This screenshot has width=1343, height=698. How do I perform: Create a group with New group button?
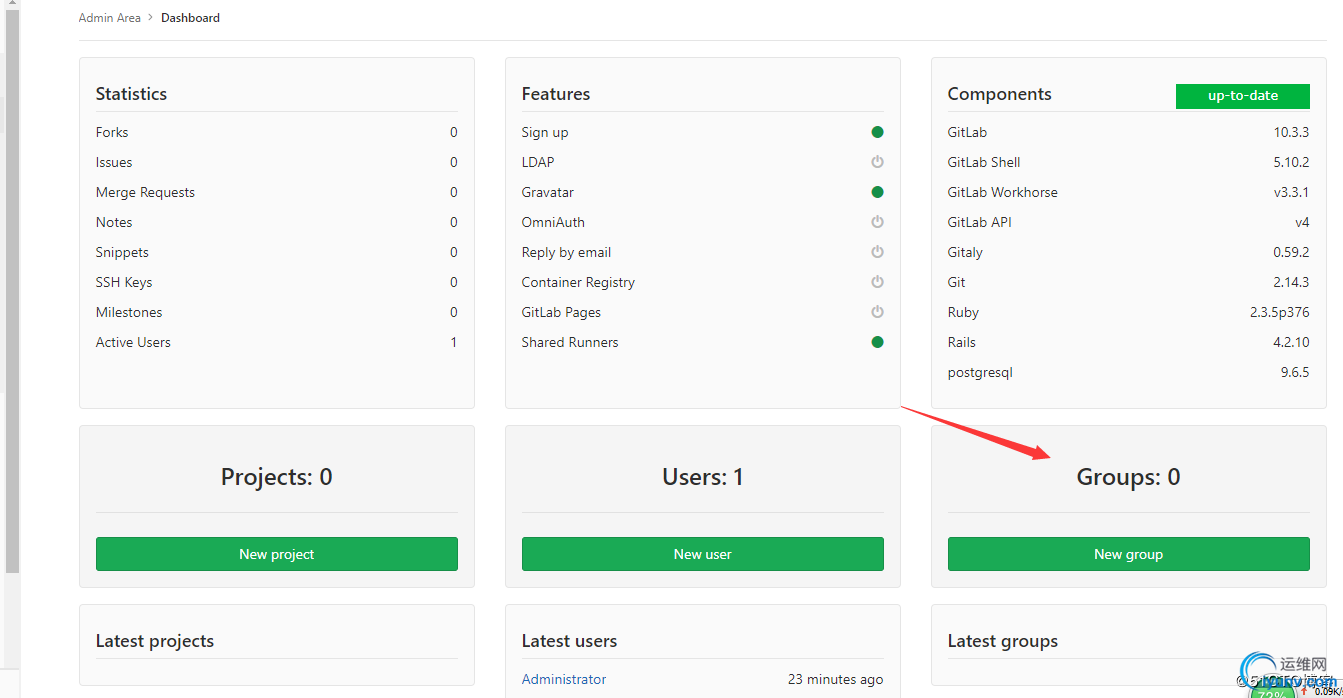(x=1129, y=554)
